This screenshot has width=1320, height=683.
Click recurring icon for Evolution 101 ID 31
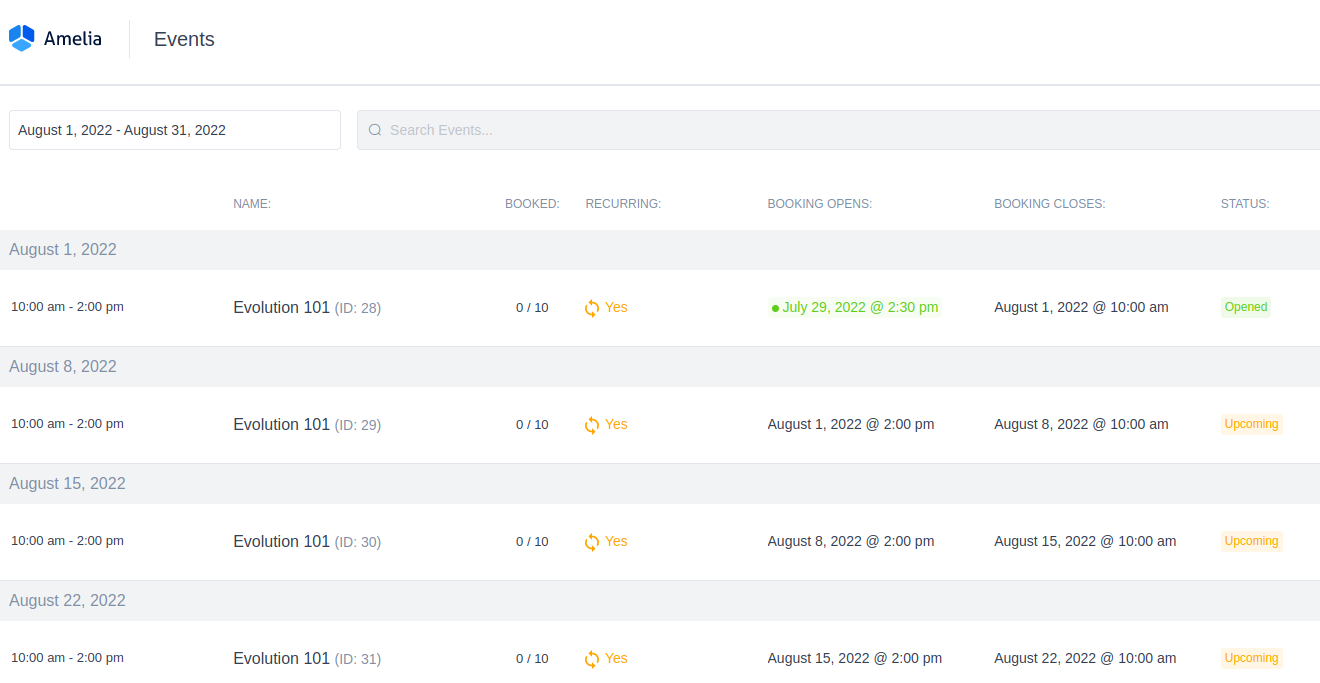[592, 659]
